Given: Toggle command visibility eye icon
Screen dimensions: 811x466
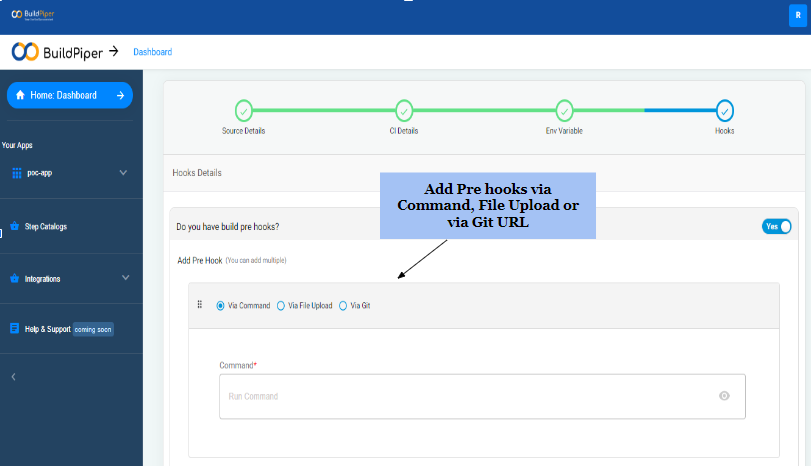Looking at the screenshot, I should coord(724,396).
